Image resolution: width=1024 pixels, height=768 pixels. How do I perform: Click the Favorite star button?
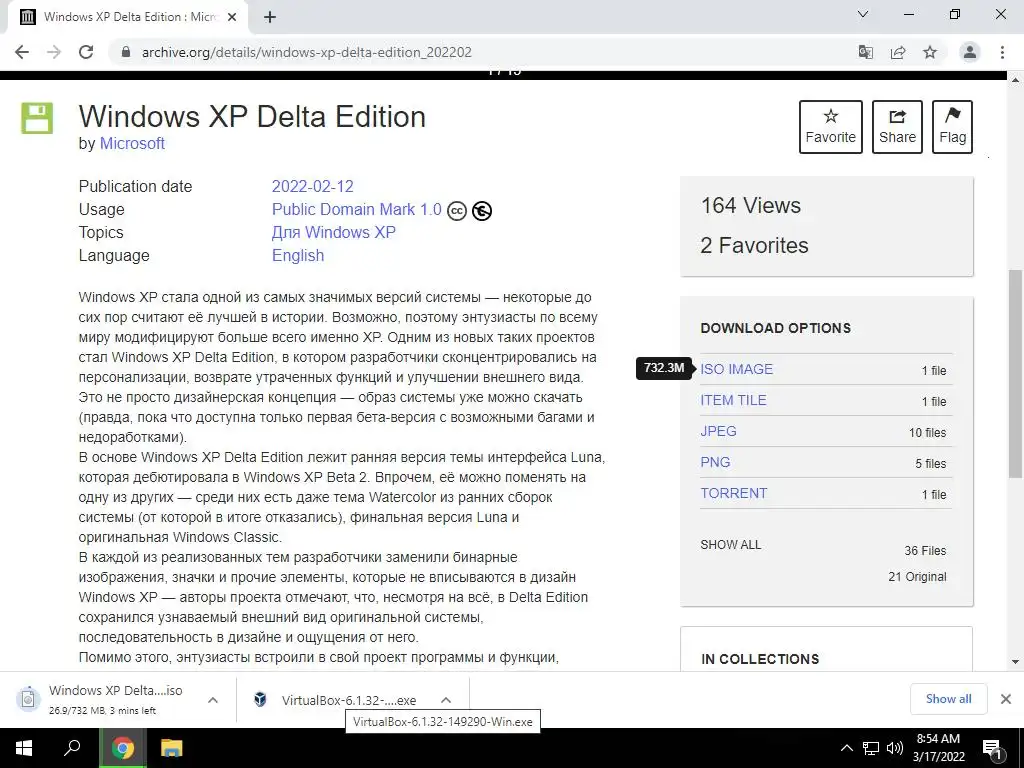(x=831, y=127)
